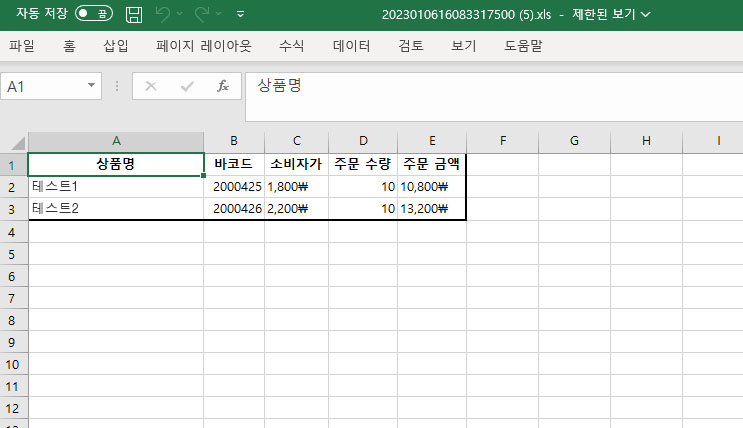The width and height of the screenshot is (743, 428).
Task: Click the 테스트1 row's 주문 수량 cell
Action: pyautogui.click(x=363, y=187)
